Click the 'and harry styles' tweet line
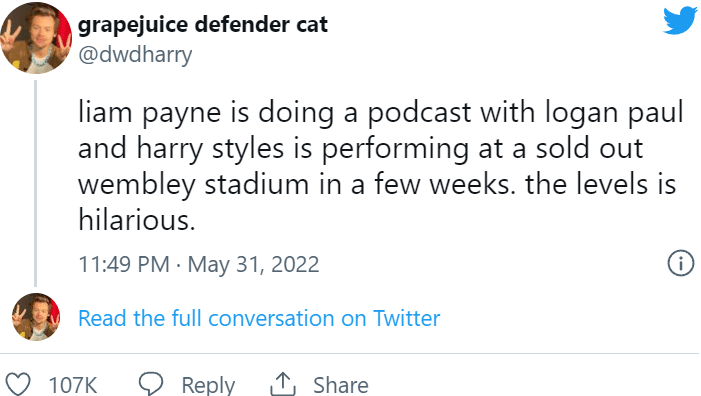This screenshot has height=396, width=701. [181, 149]
